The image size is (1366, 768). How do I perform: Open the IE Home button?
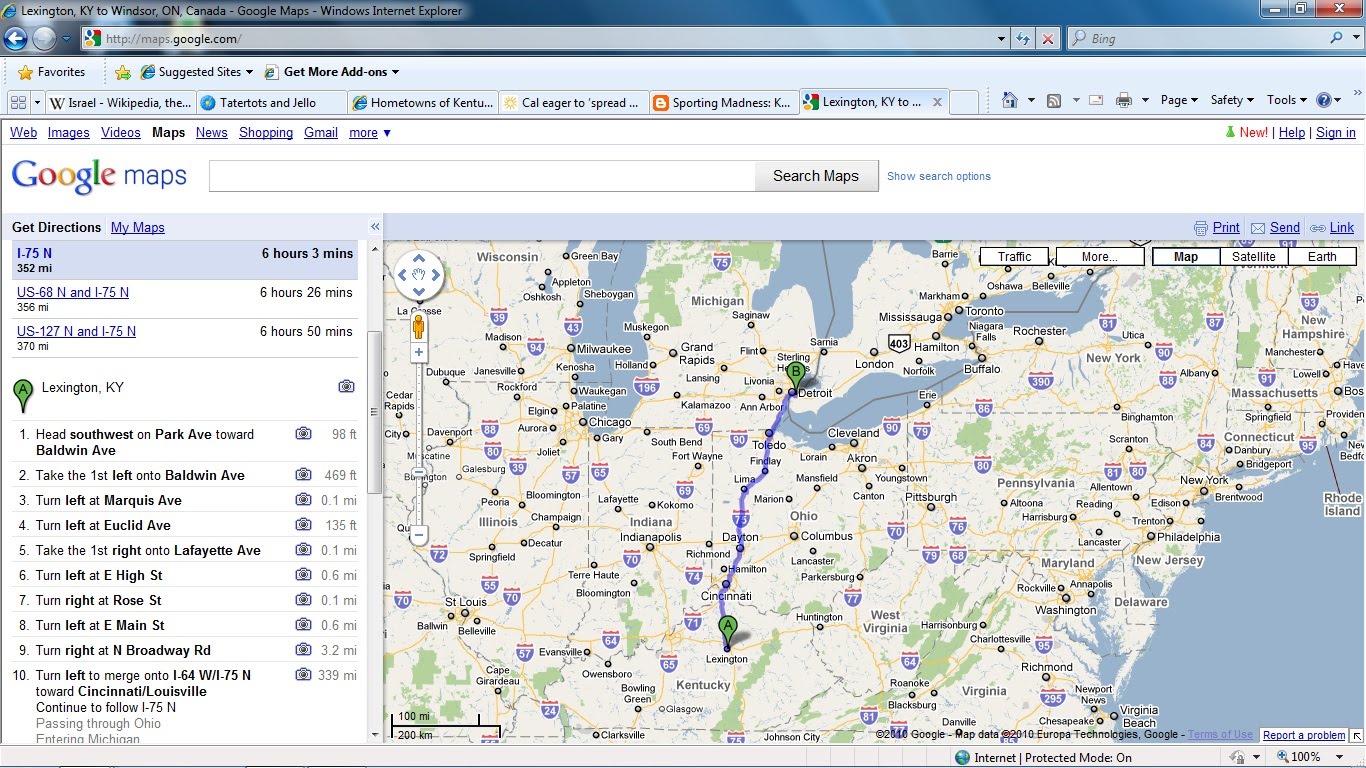point(1009,100)
